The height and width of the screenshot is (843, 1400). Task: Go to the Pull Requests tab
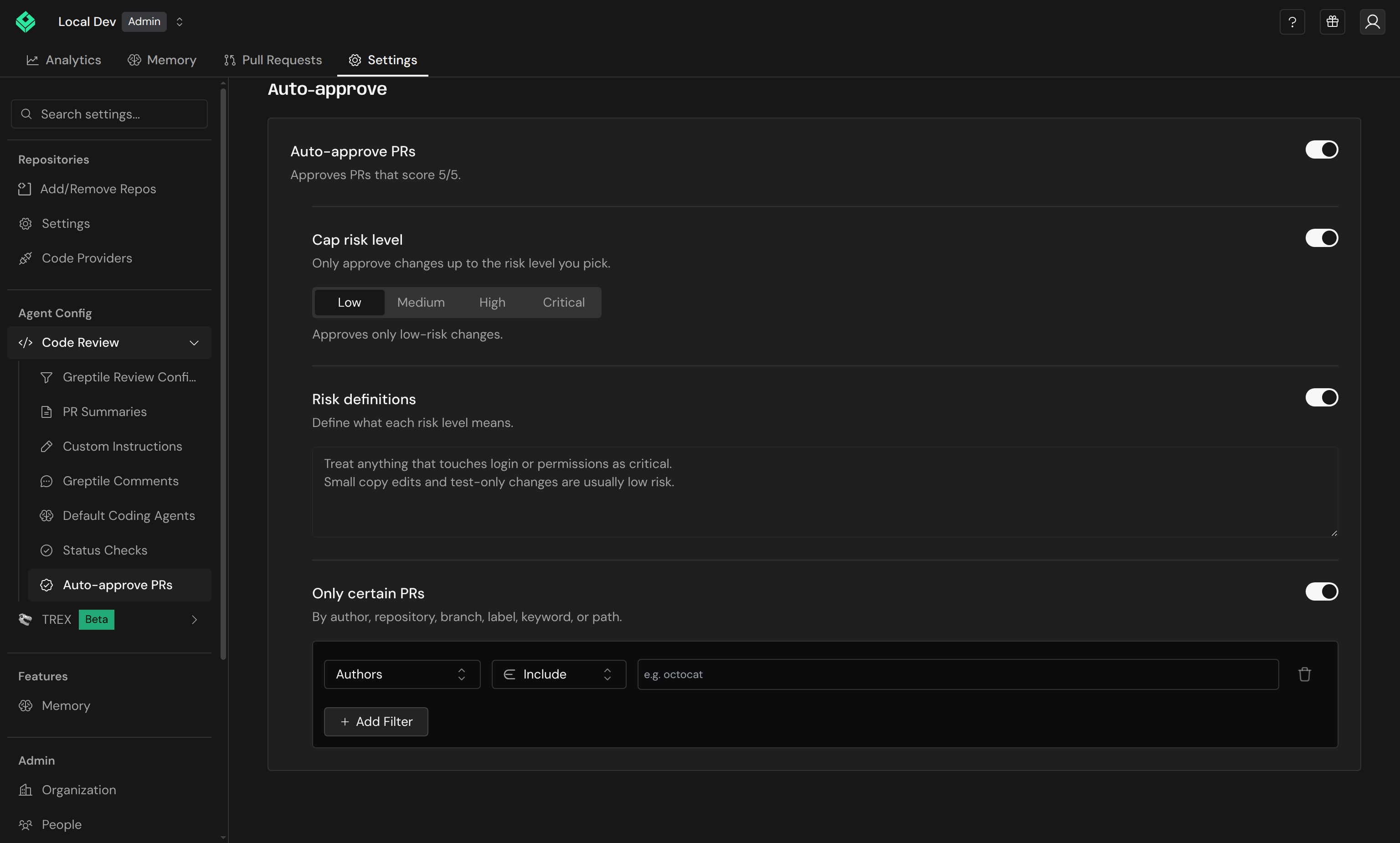(273, 60)
